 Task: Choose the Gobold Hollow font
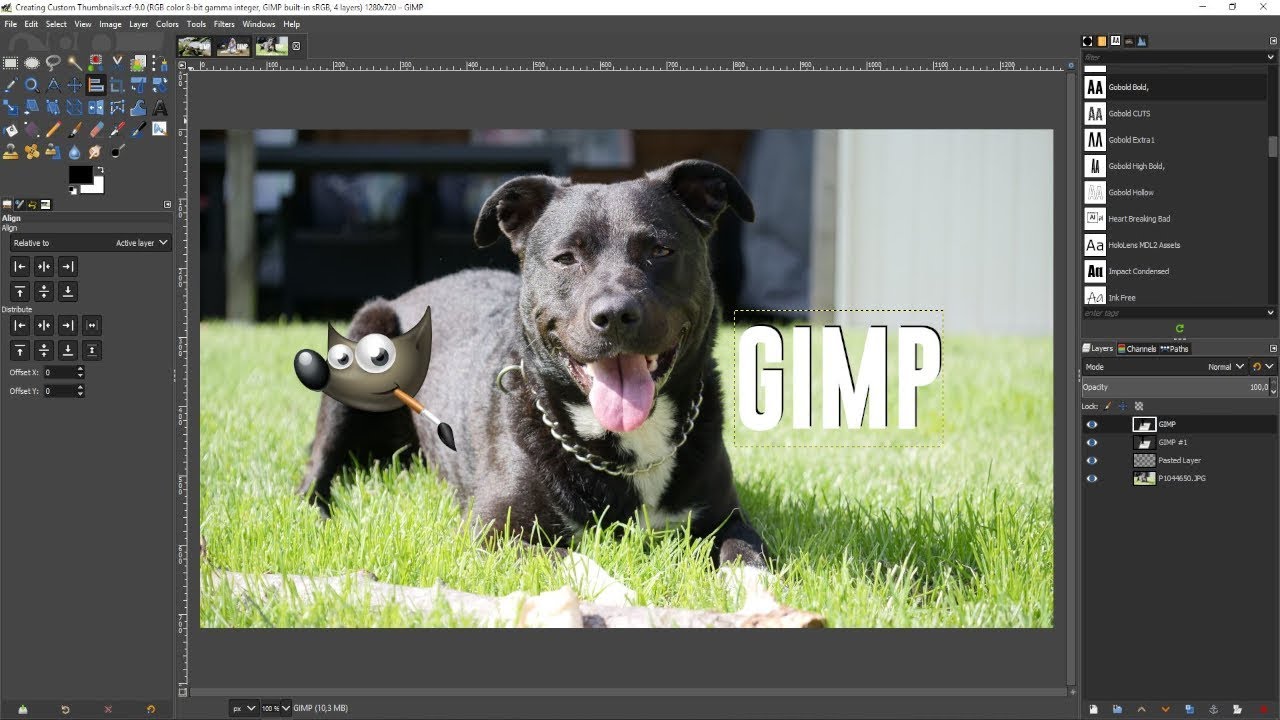(x=1175, y=192)
